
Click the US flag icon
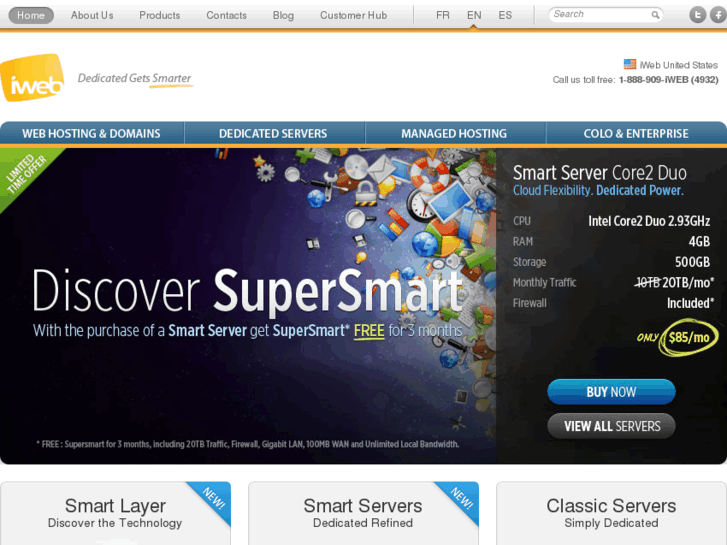630,64
